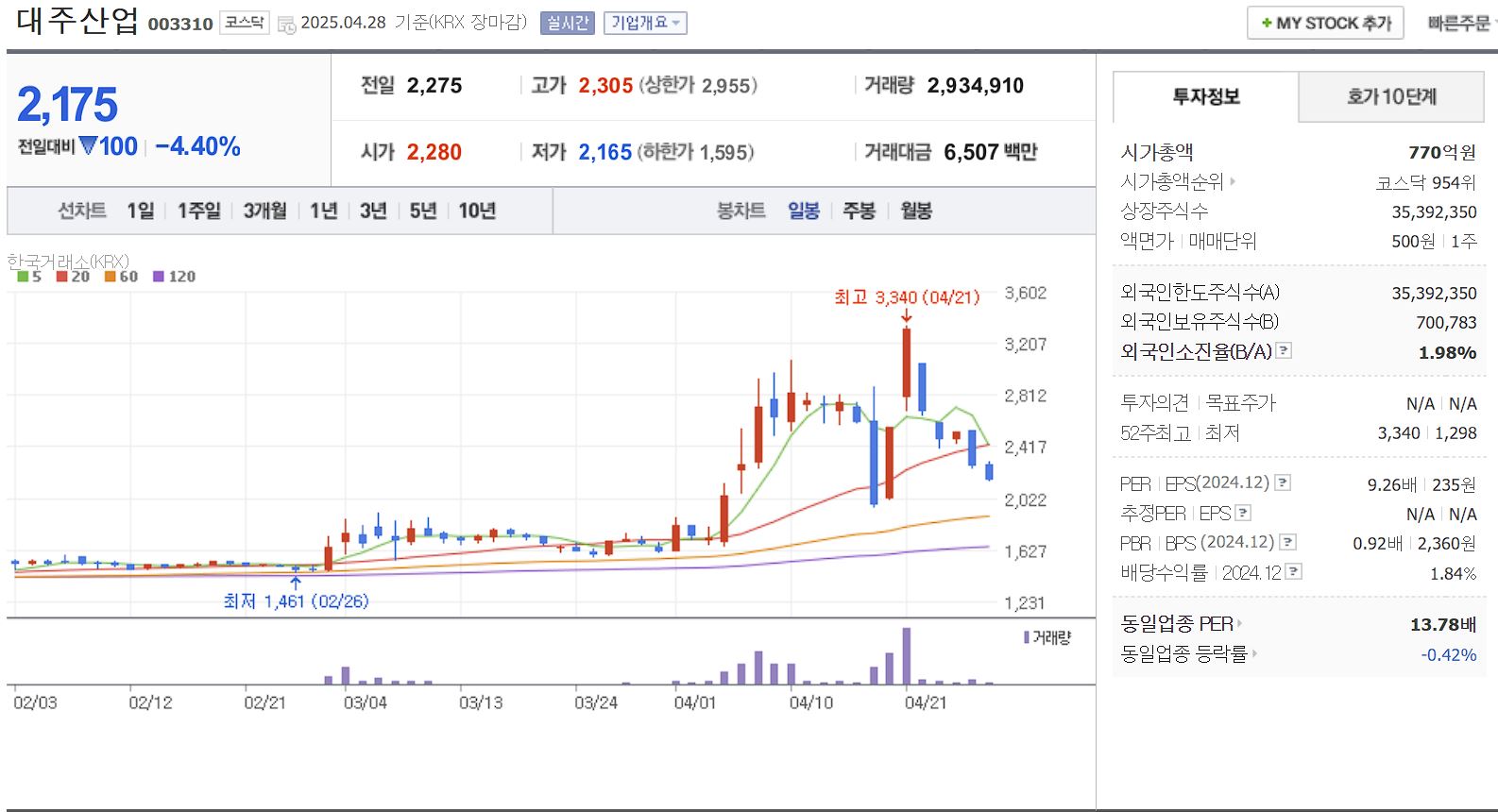Click the 저가 value 2,165
Screen dimensions: 1498x812
coord(604,152)
